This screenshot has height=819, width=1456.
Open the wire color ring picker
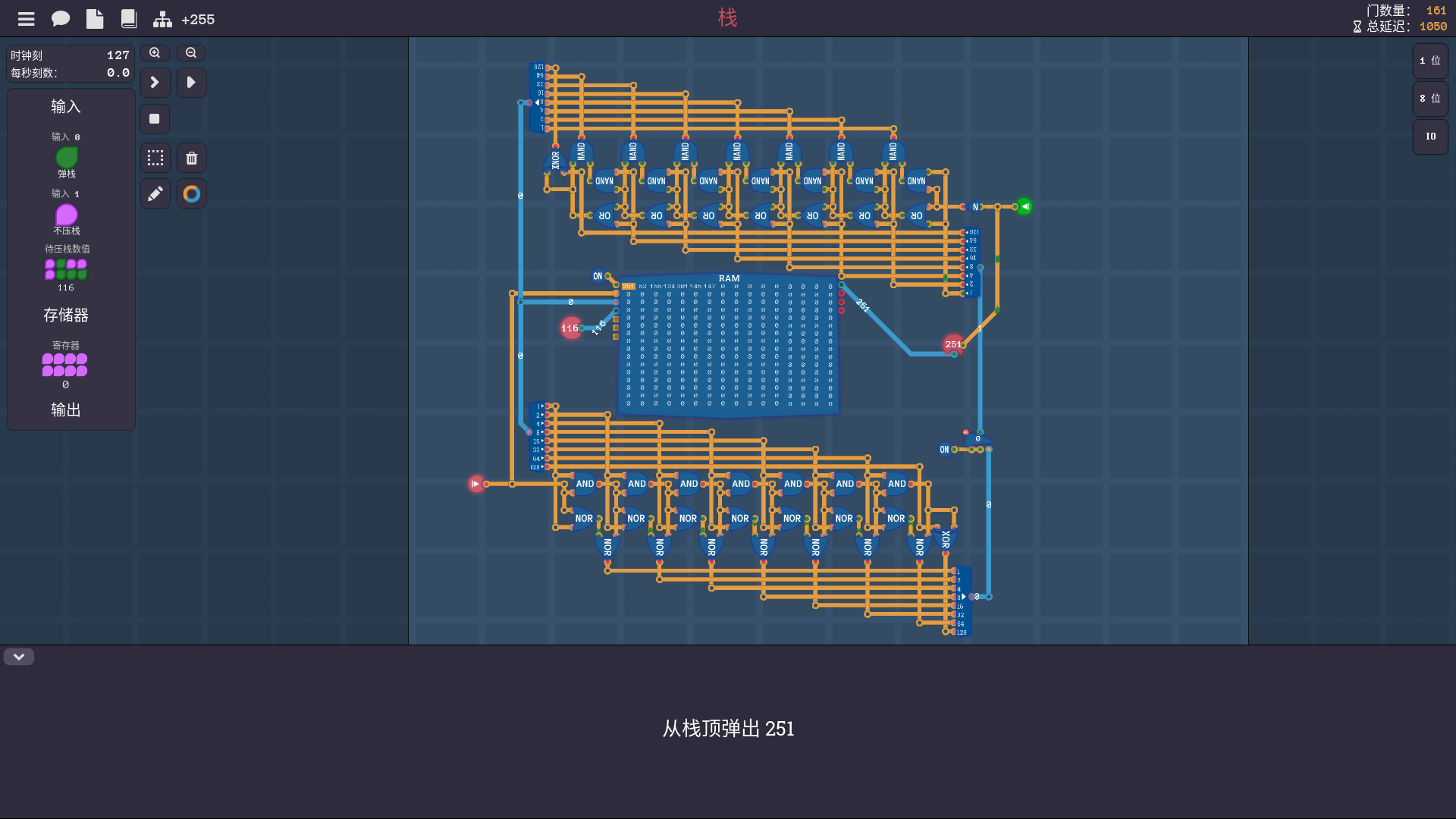pos(192,194)
